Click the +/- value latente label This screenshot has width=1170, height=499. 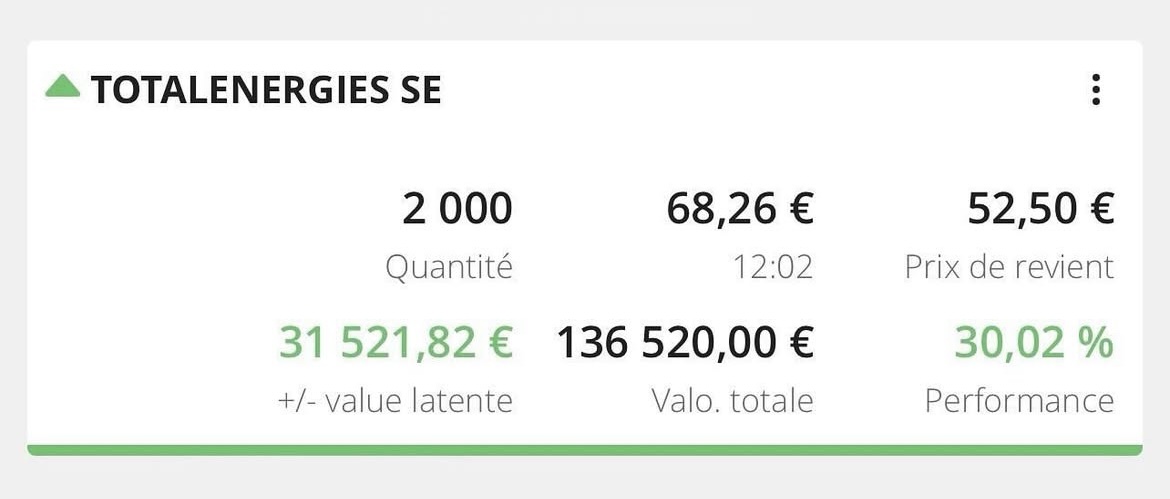395,401
